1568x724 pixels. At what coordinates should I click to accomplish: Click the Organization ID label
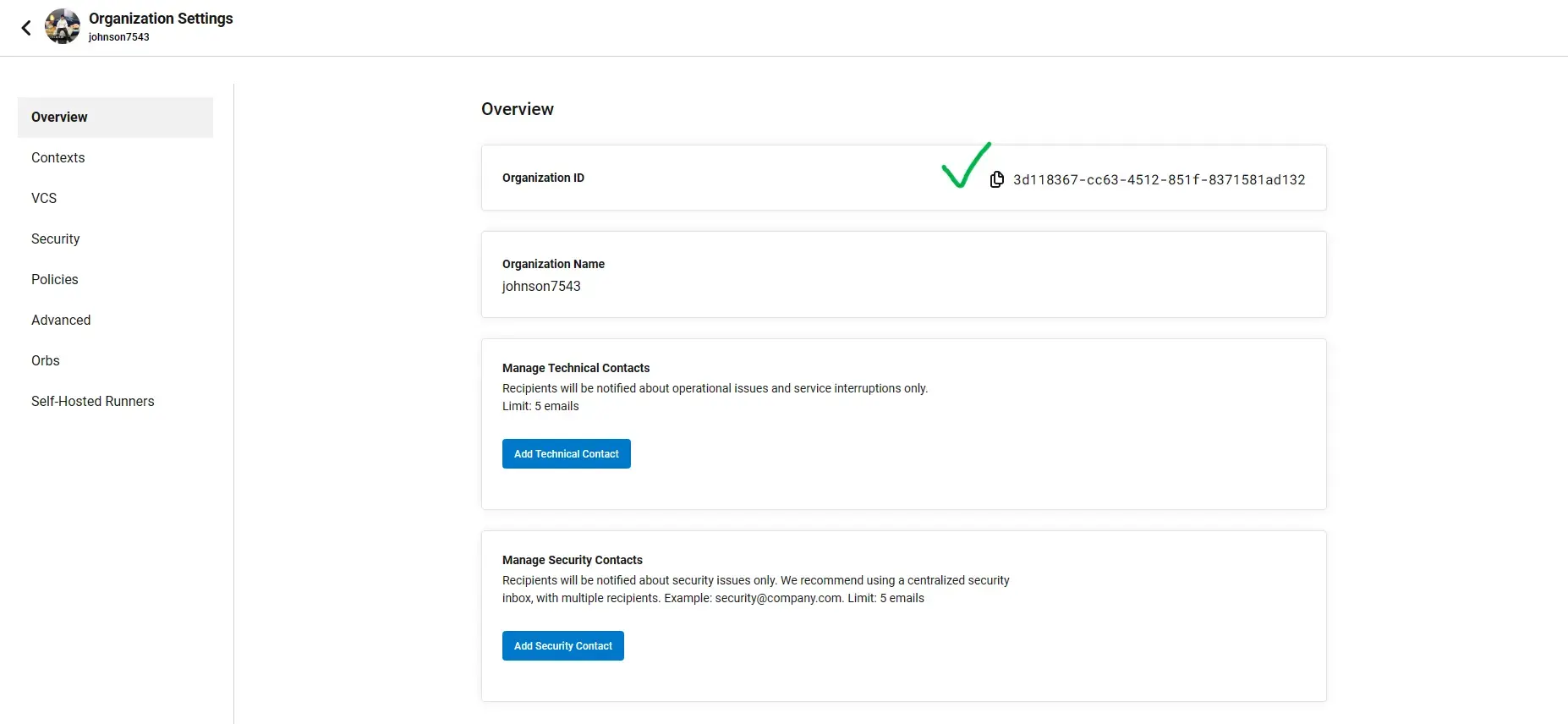pos(543,178)
